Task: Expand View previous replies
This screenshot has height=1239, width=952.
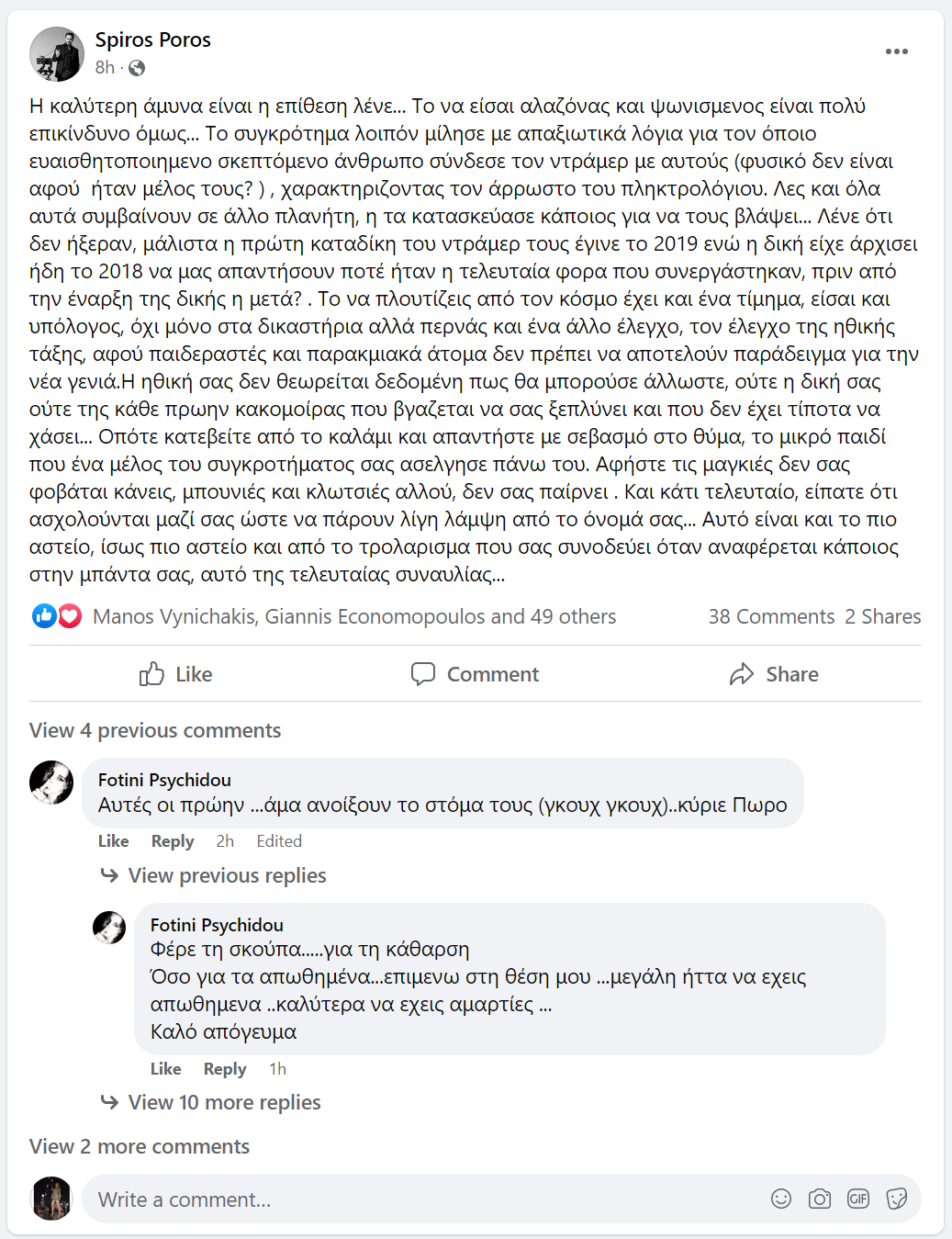Action: click(227, 875)
